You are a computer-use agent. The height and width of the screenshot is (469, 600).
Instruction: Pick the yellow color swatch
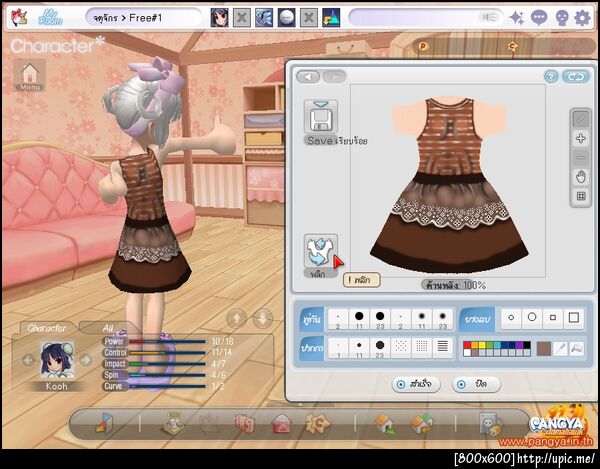click(x=482, y=345)
